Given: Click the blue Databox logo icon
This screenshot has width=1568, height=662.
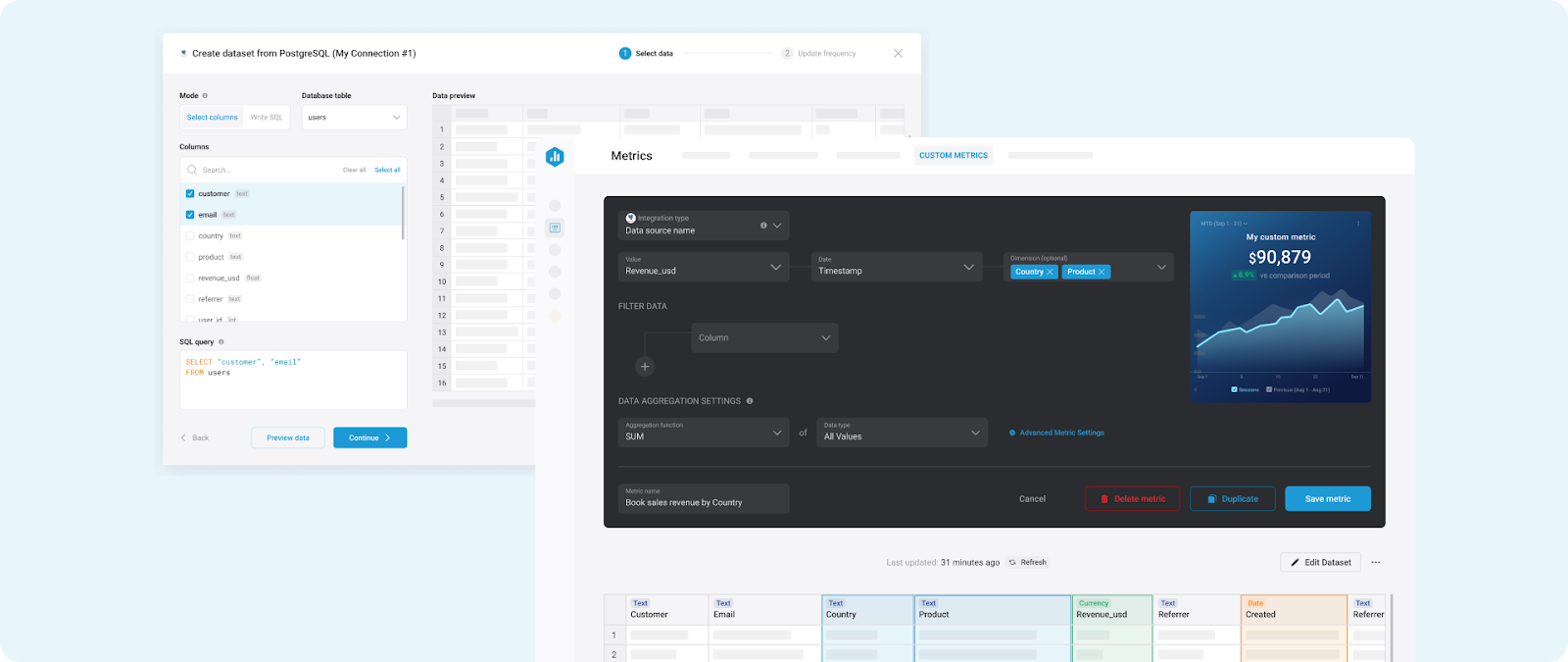Looking at the screenshot, I should (x=555, y=156).
